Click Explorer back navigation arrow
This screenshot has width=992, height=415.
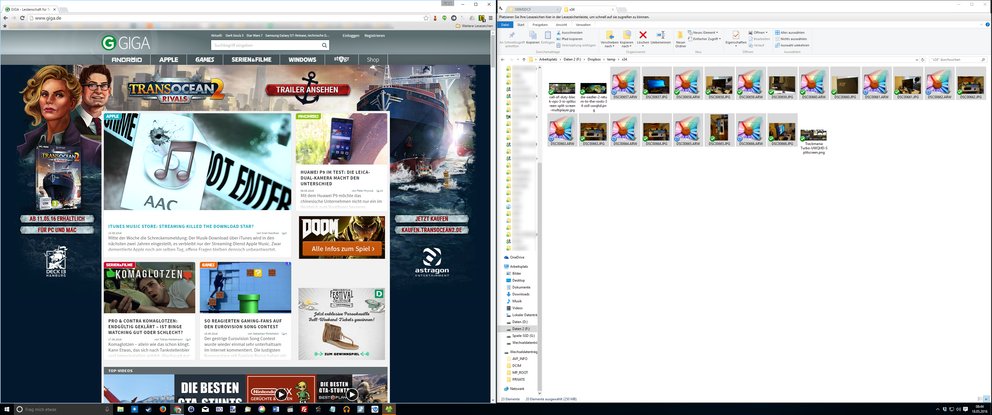pos(502,59)
